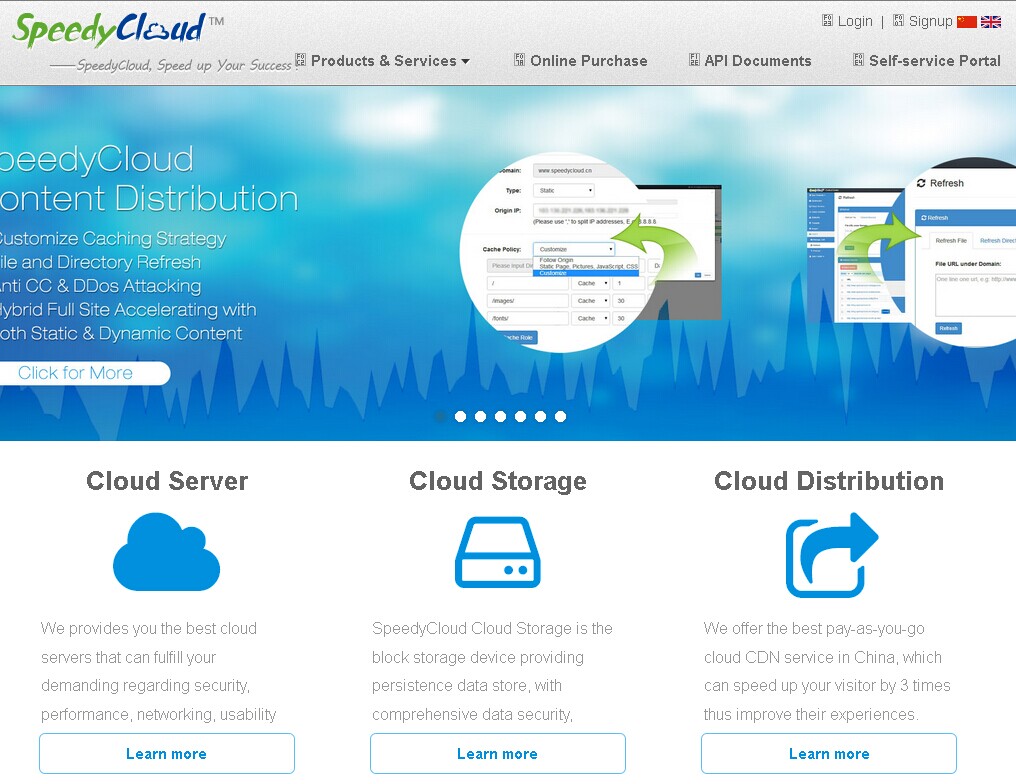Click the Cloud Server cloud icon
The image size is (1016, 784).
(x=167, y=552)
